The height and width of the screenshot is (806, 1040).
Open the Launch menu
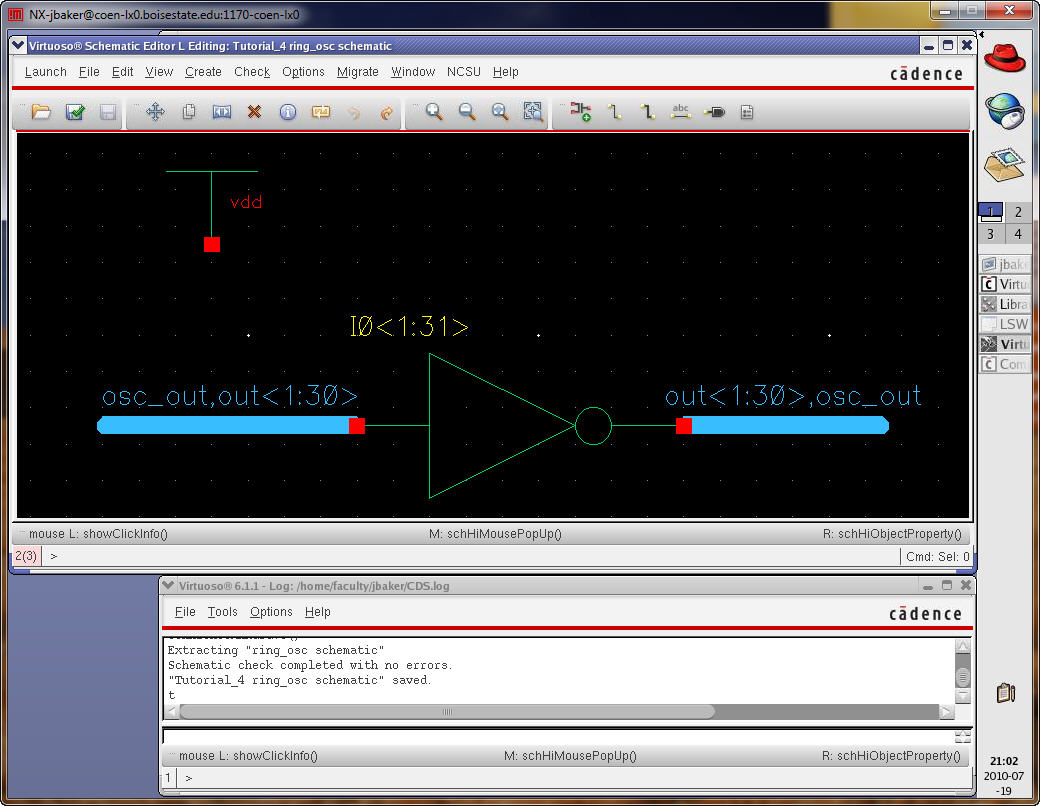pyautogui.click(x=45, y=72)
